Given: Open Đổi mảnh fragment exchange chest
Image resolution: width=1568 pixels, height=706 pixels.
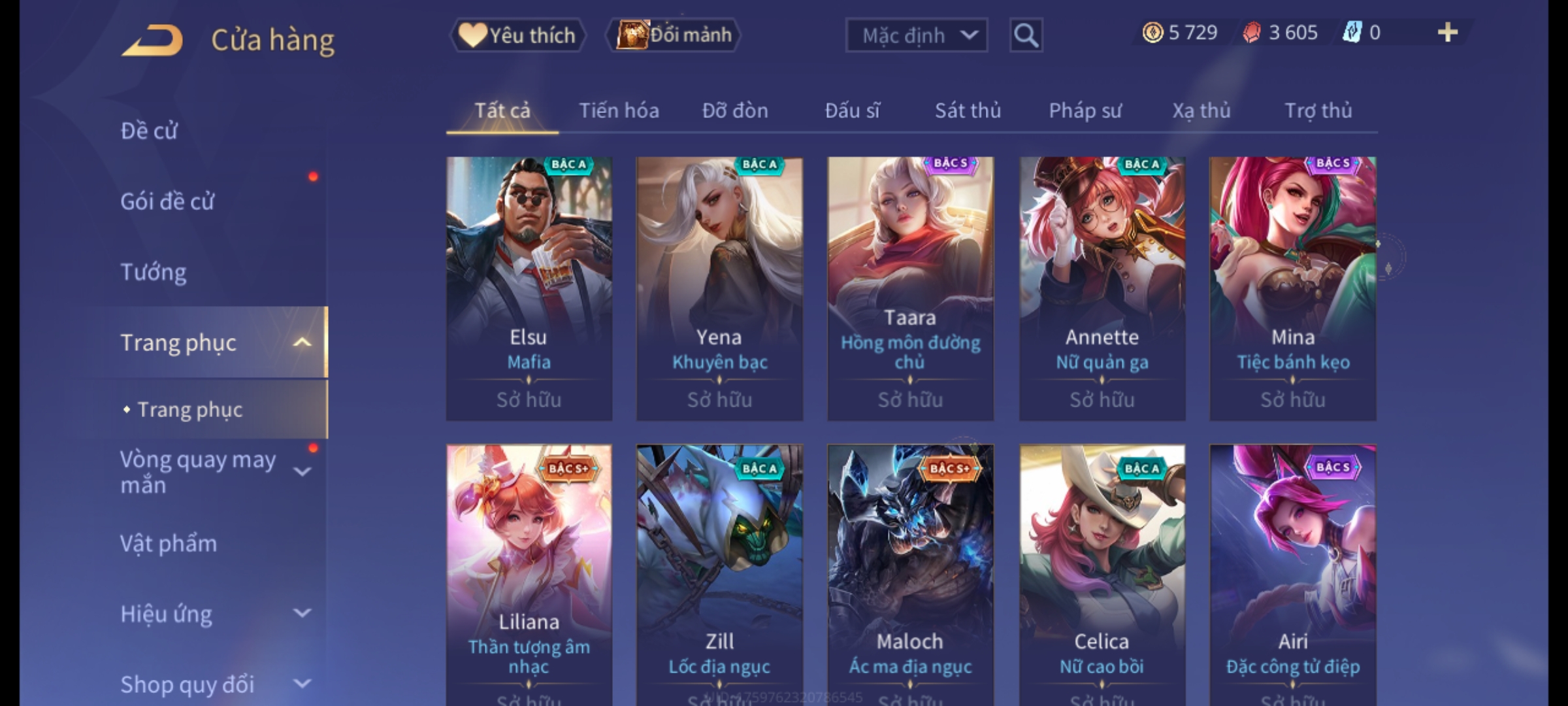Looking at the screenshot, I should point(674,35).
